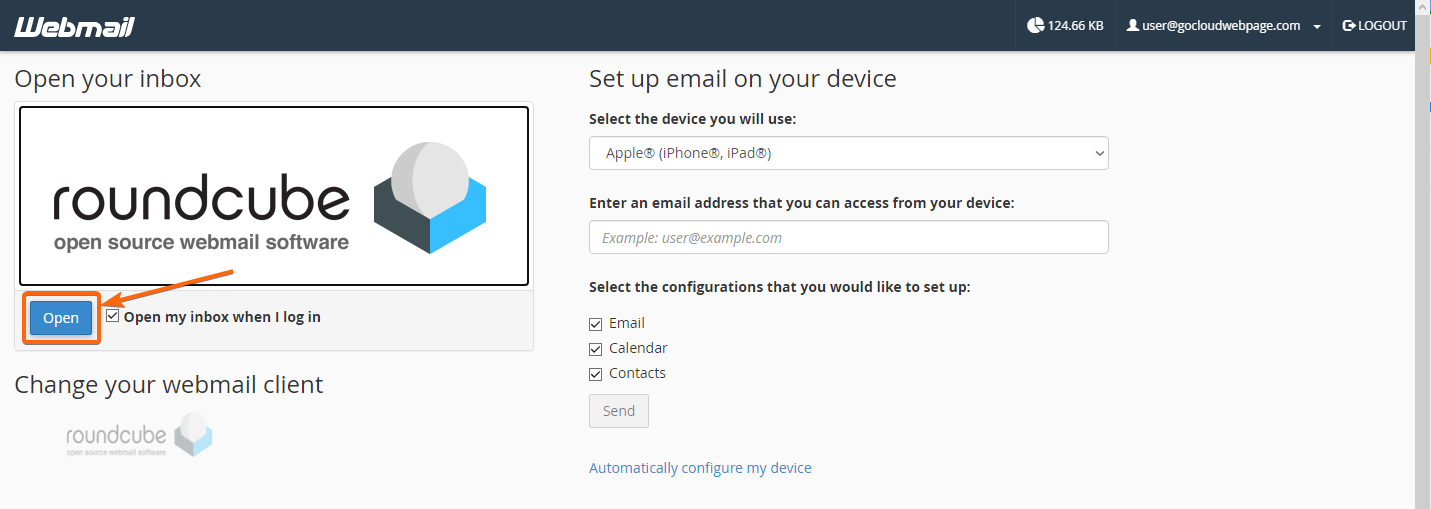
Task: Uncheck the Email configuration checkbox
Action: [596, 324]
